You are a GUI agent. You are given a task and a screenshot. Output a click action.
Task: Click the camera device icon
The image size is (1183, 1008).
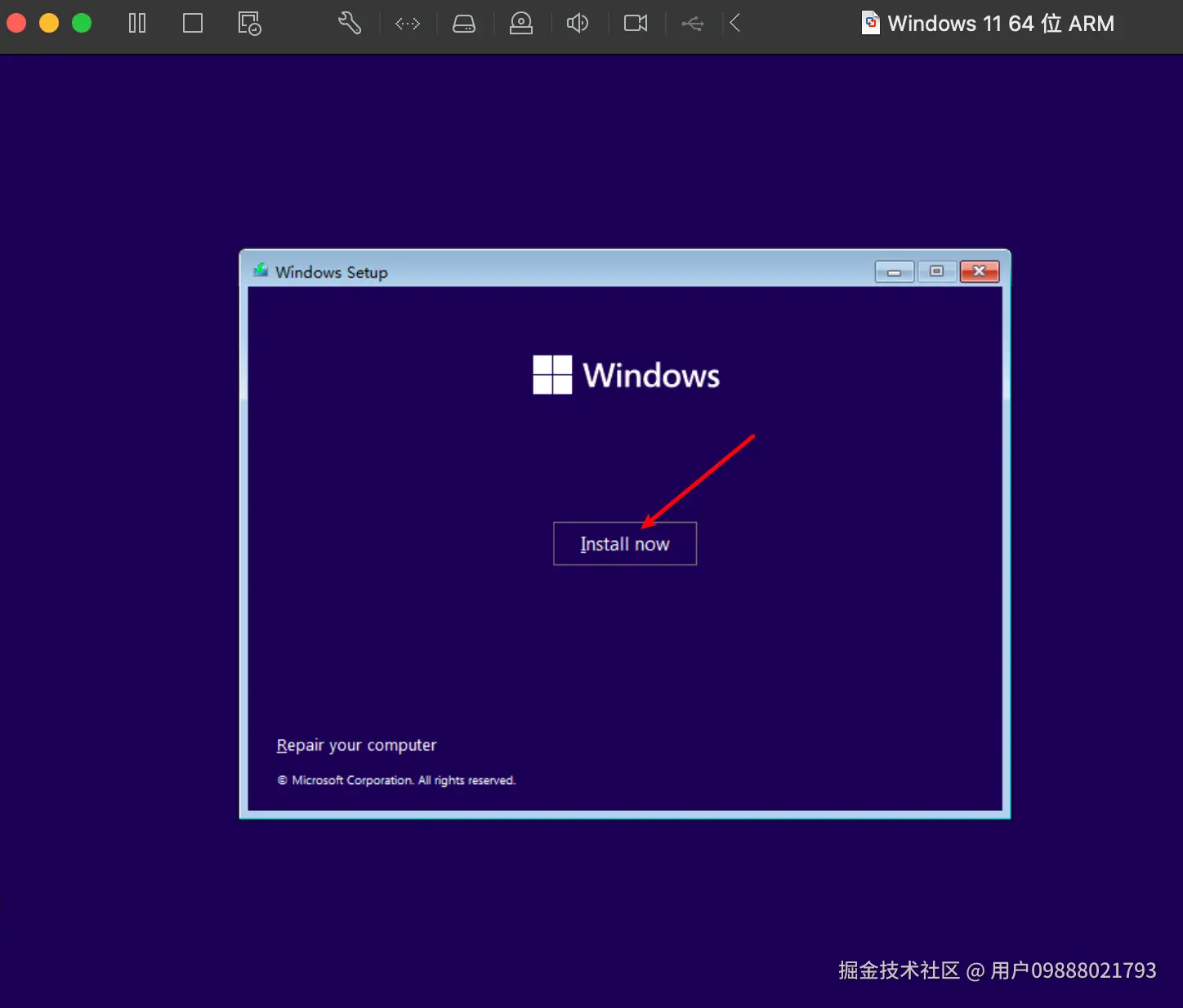[x=636, y=23]
